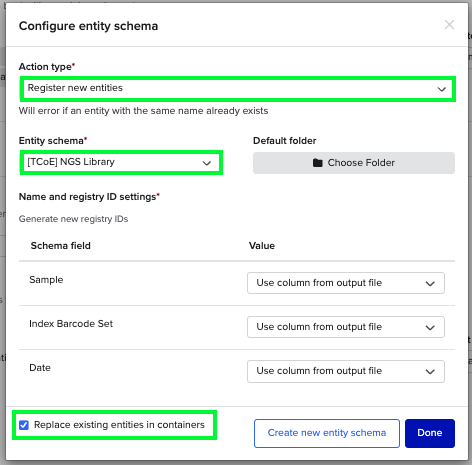Close the Configure entity schema dialog
Viewport: 472px width, 465px height.
[449, 25]
